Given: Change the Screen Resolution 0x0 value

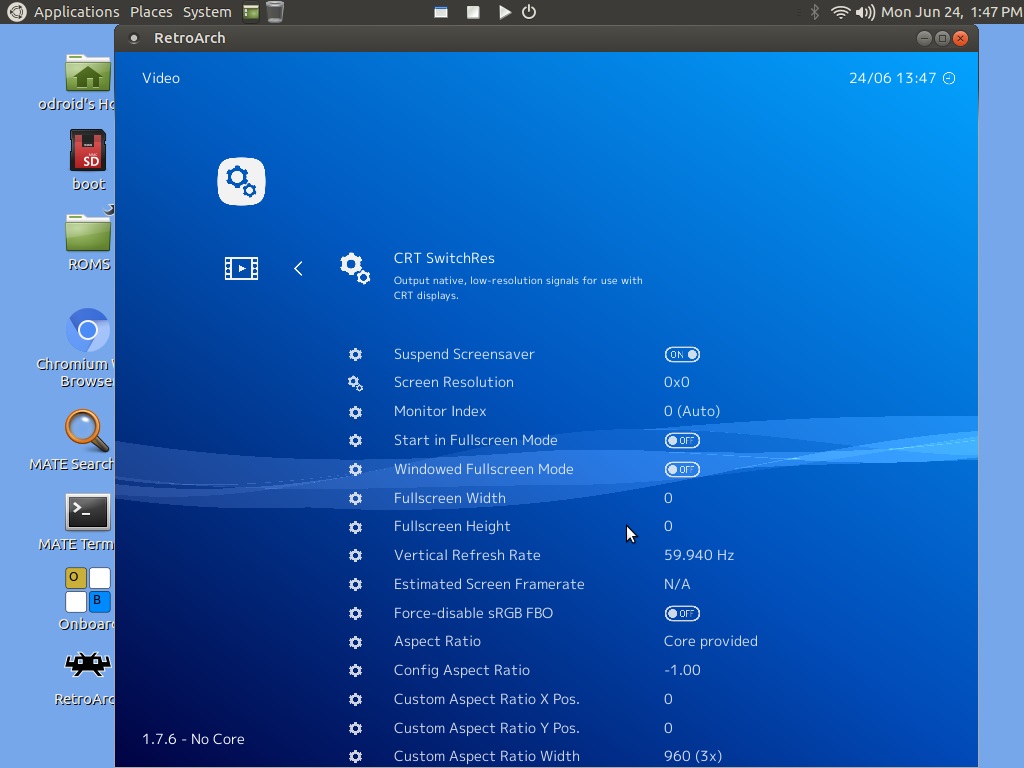Looking at the screenshot, I should click(x=676, y=382).
